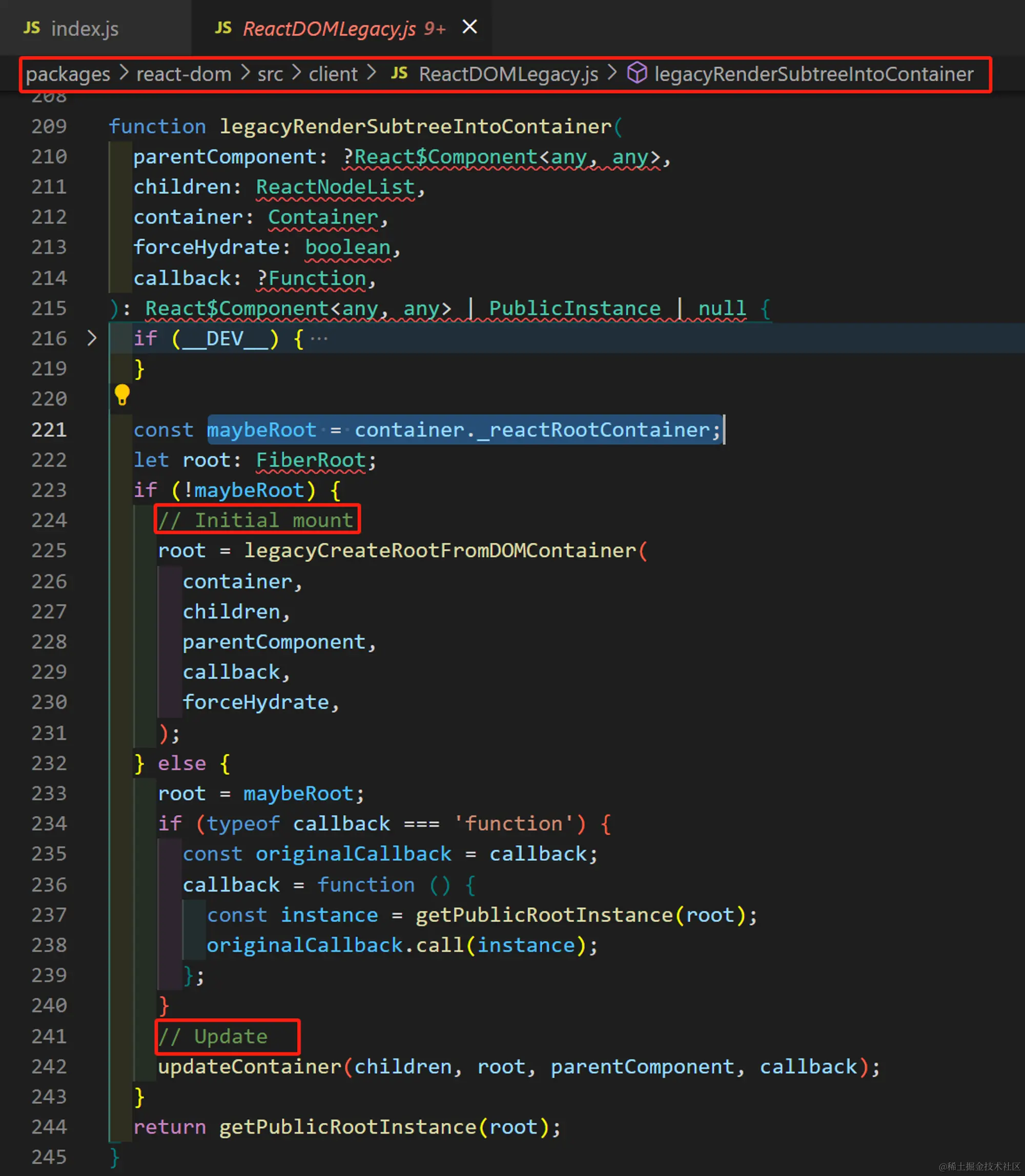Click the yellow lightbulb quick-fix icon
The width and height of the screenshot is (1025, 1176).
pyautogui.click(x=122, y=395)
